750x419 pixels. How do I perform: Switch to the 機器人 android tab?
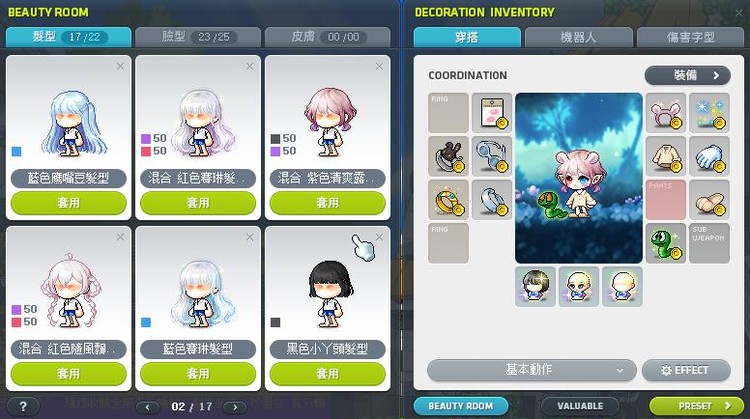(x=578, y=37)
